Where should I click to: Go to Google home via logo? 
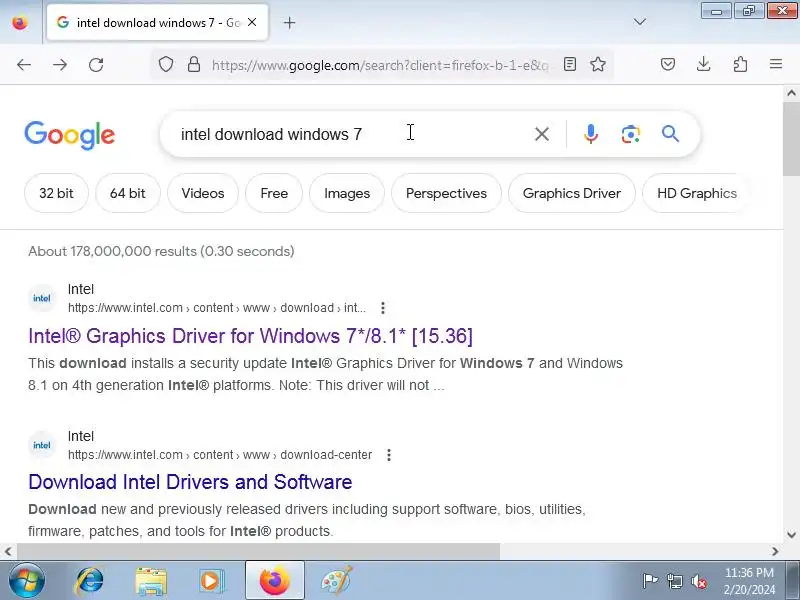70,135
